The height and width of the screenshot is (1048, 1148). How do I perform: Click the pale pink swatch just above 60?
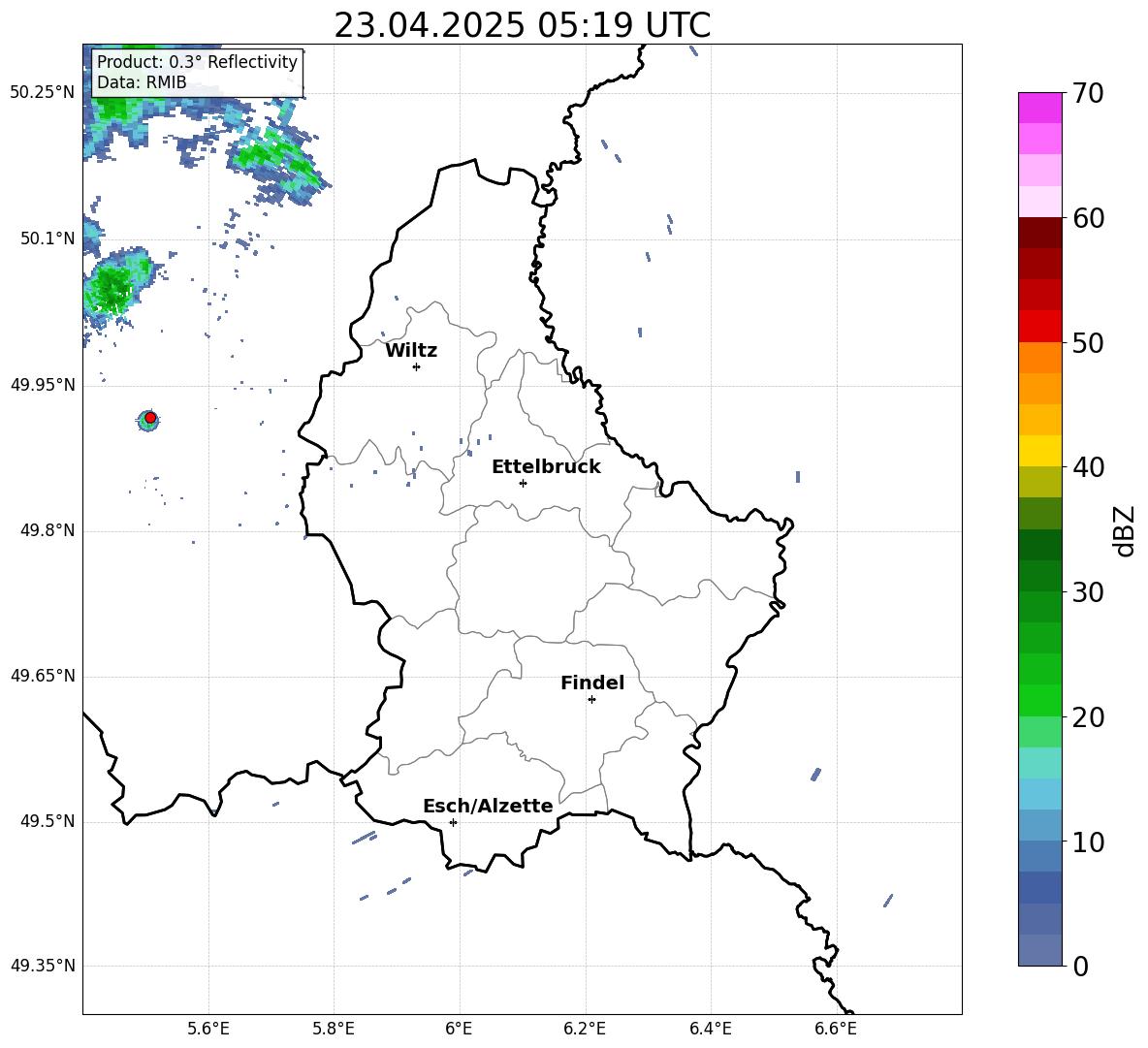coord(1039,202)
